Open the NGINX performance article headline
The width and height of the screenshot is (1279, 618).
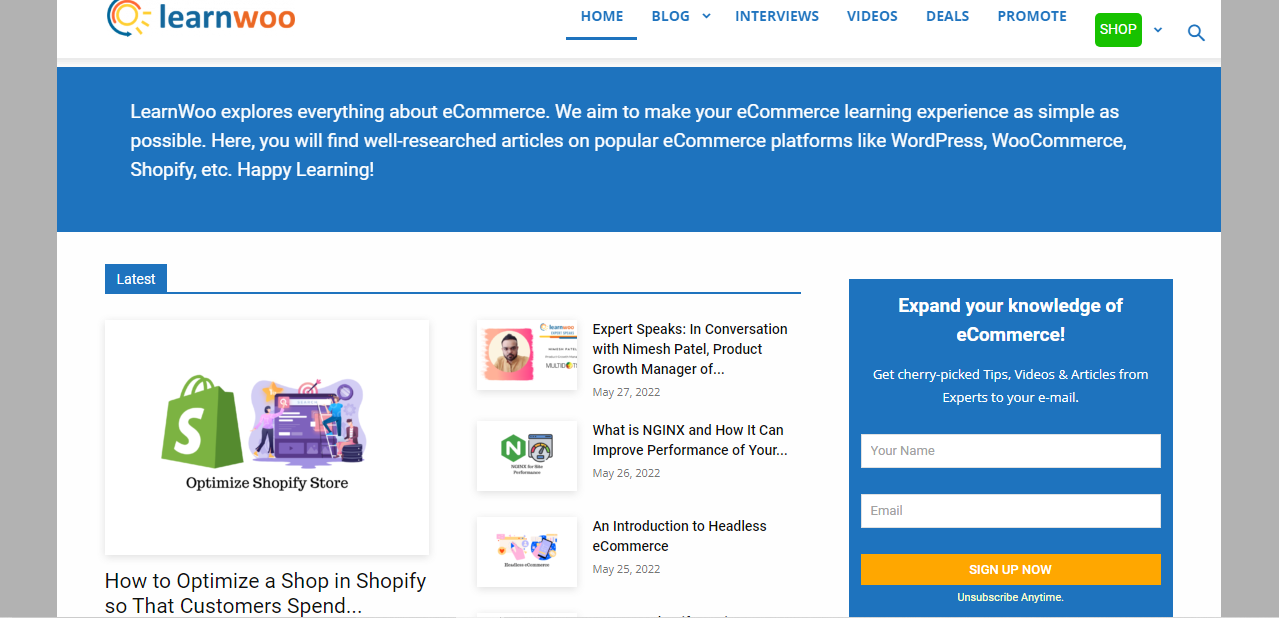point(690,440)
